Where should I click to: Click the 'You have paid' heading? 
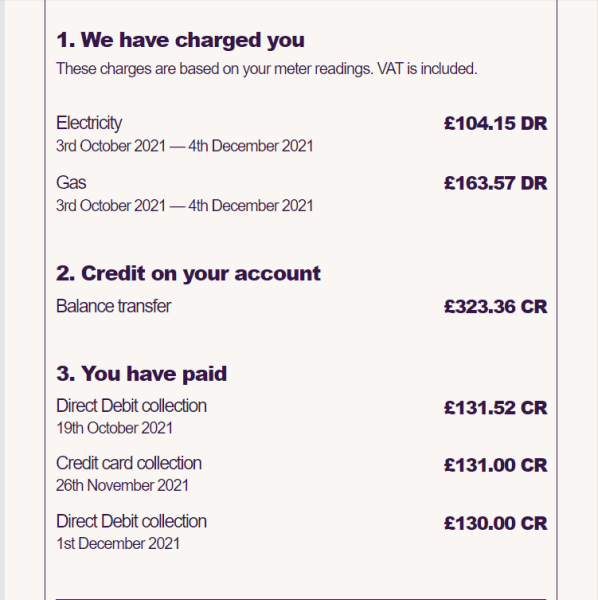(142, 373)
